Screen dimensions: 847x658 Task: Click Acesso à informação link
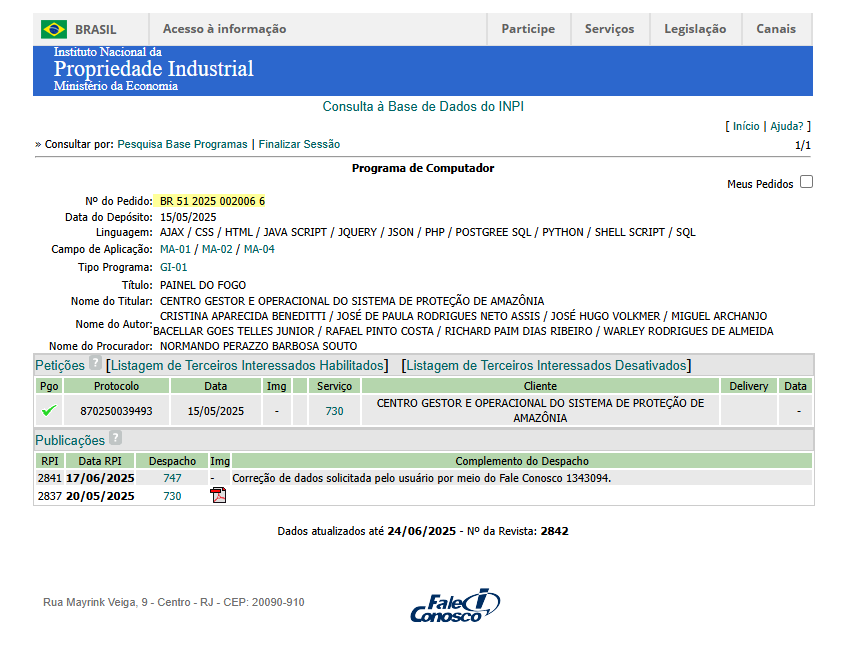pyautogui.click(x=224, y=29)
